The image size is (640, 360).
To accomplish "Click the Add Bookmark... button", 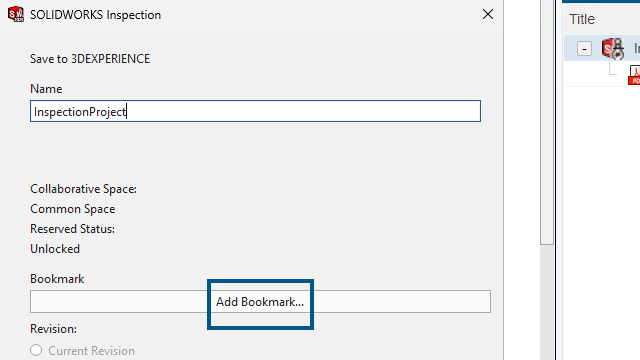I will [x=260, y=302].
